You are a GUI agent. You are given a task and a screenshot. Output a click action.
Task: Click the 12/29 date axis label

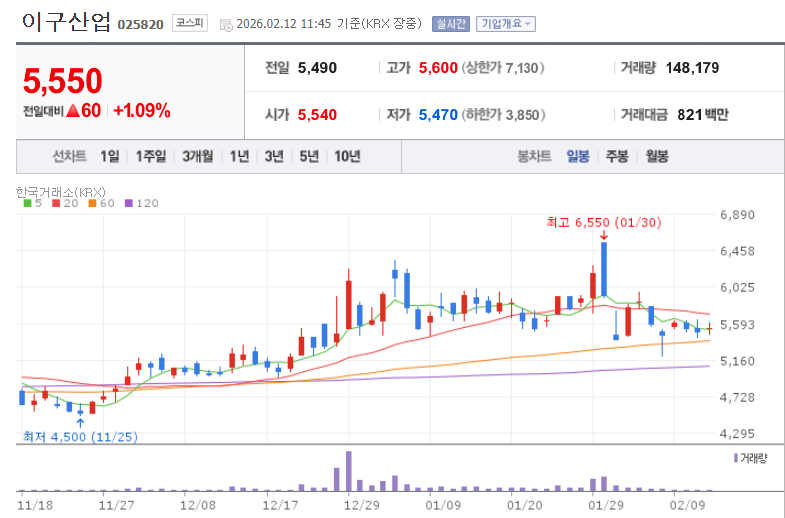(x=361, y=505)
